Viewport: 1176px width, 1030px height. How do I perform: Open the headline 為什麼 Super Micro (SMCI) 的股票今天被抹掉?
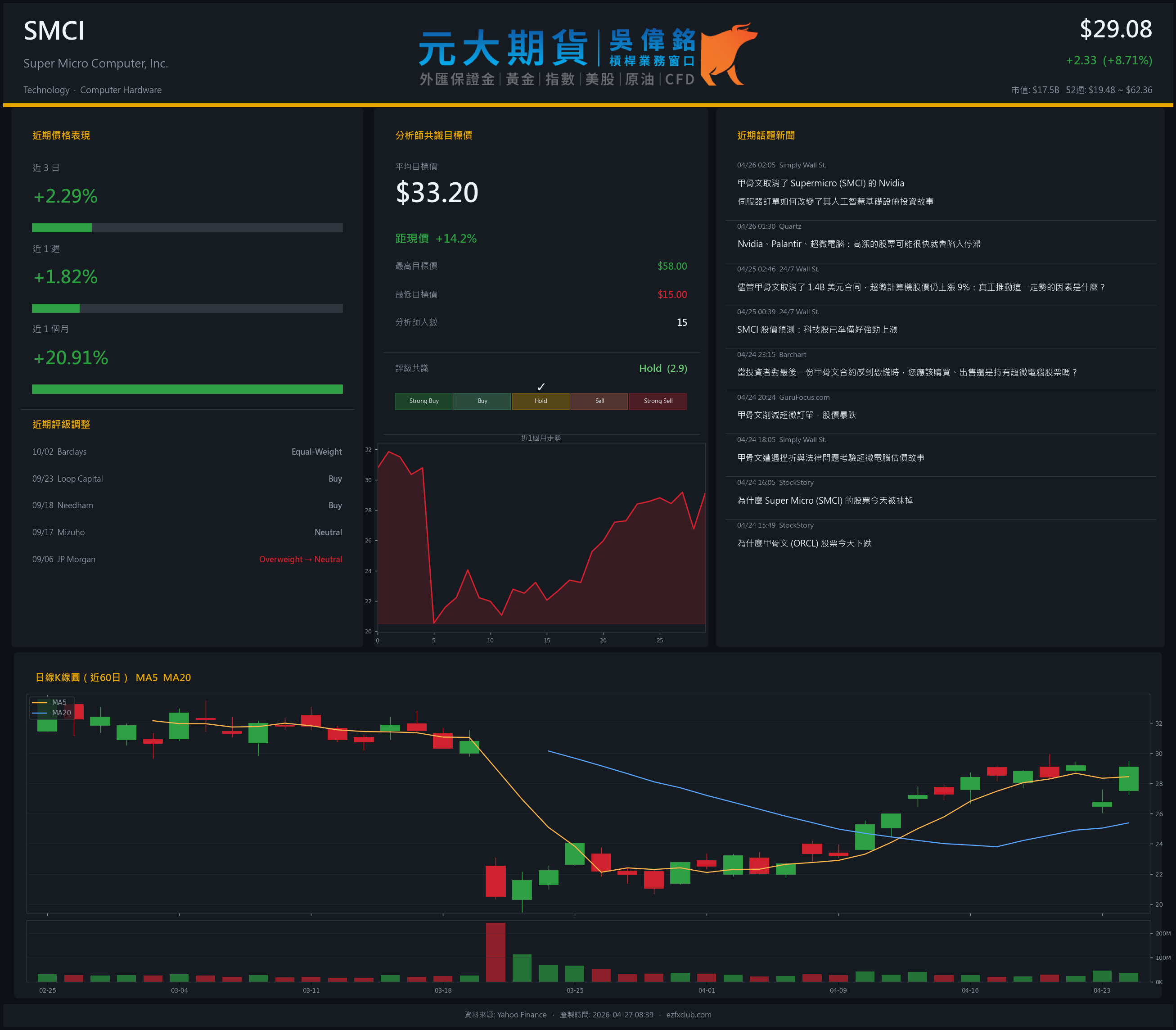pyautogui.click(x=825, y=500)
